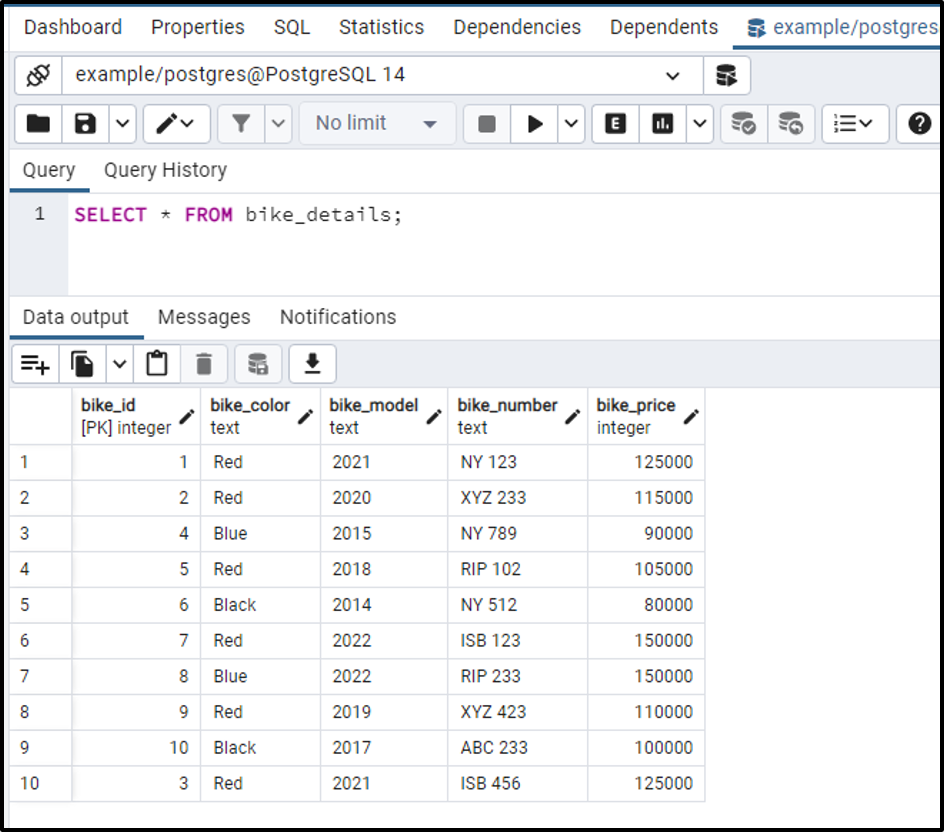
Task: Open the Dependencies menu item
Action: pyautogui.click(x=516, y=27)
